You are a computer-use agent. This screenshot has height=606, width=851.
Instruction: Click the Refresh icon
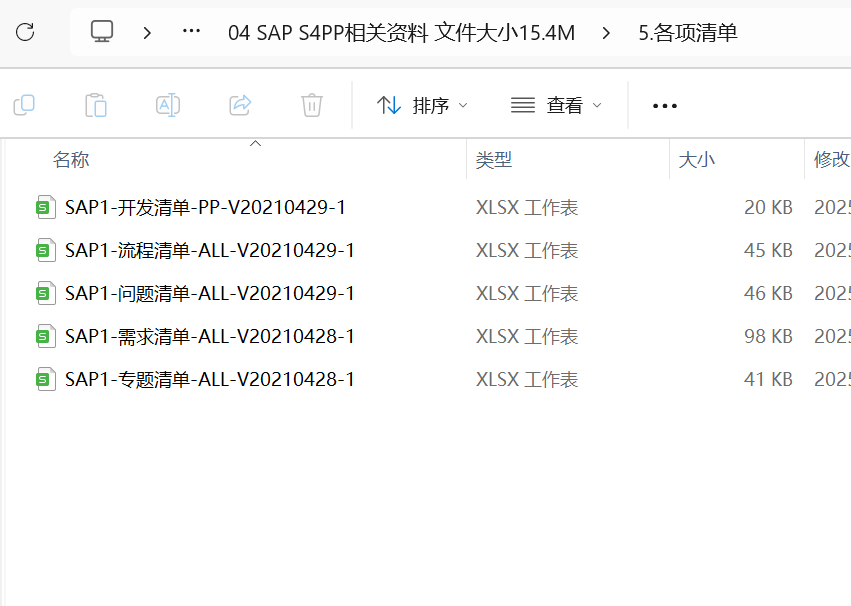(25, 33)
